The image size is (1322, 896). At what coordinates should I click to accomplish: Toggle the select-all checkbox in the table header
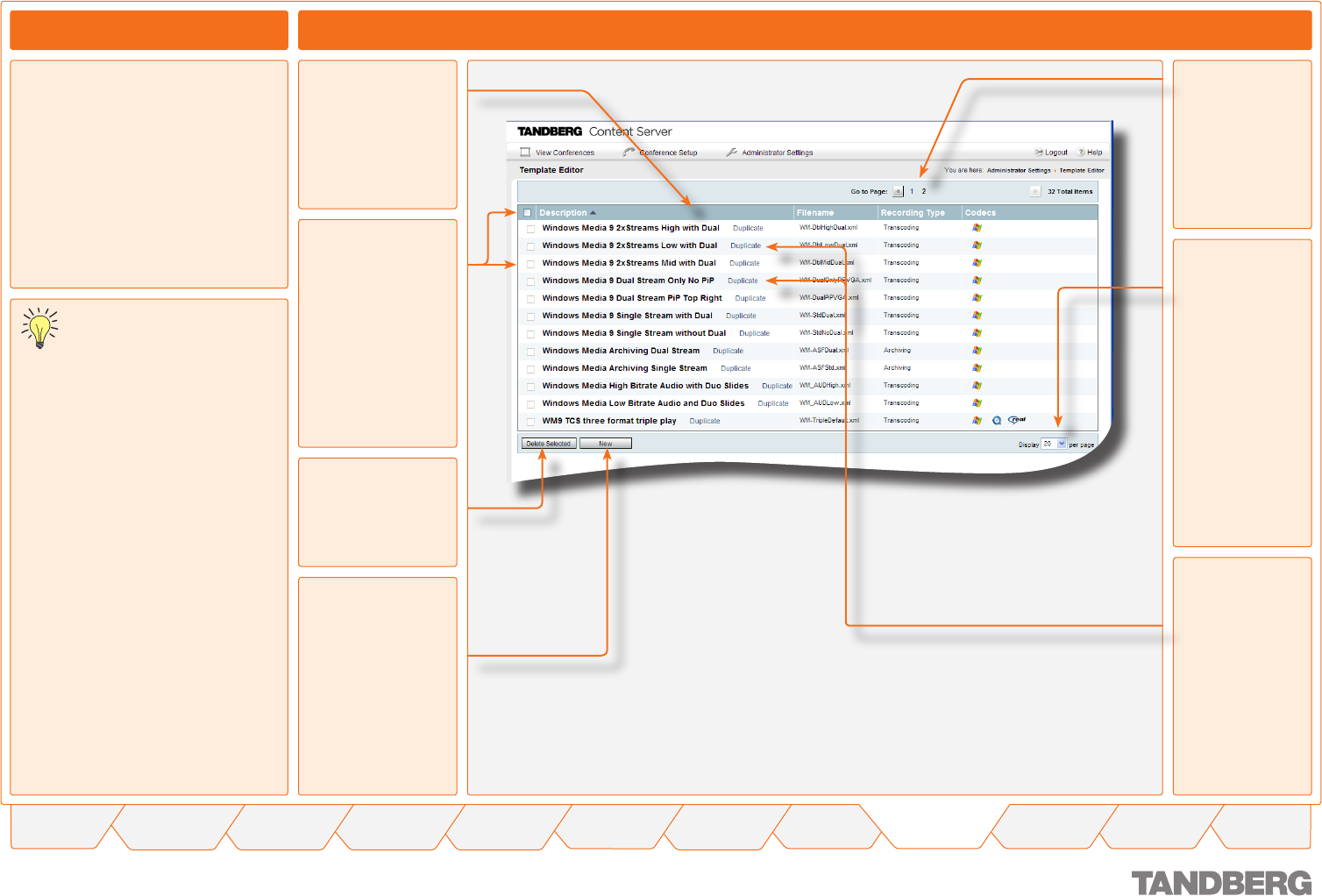point(527,213)
